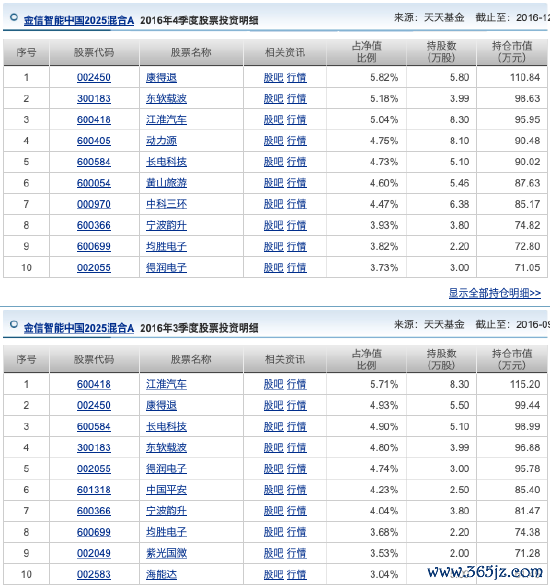Screen dimensions: 550x587
Task: Open stock code 600054
Action: pyautogui.click(x=94, y=183)
